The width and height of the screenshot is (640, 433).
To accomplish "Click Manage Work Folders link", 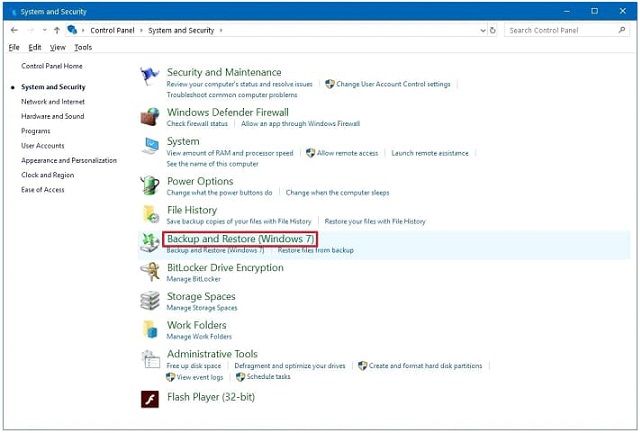I will click(x=199, y=337).
